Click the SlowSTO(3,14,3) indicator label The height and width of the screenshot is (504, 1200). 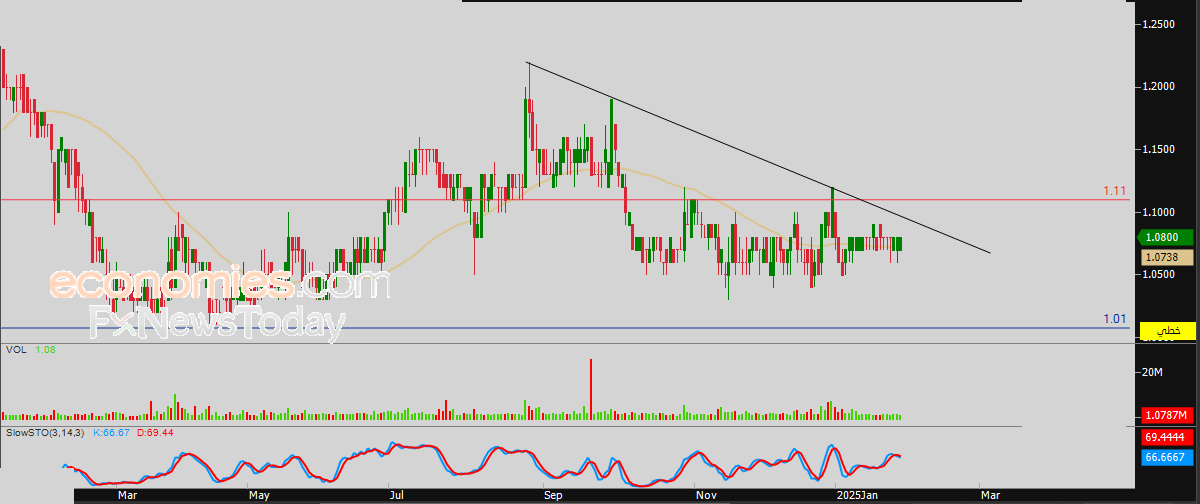click(x=46, y=432)
